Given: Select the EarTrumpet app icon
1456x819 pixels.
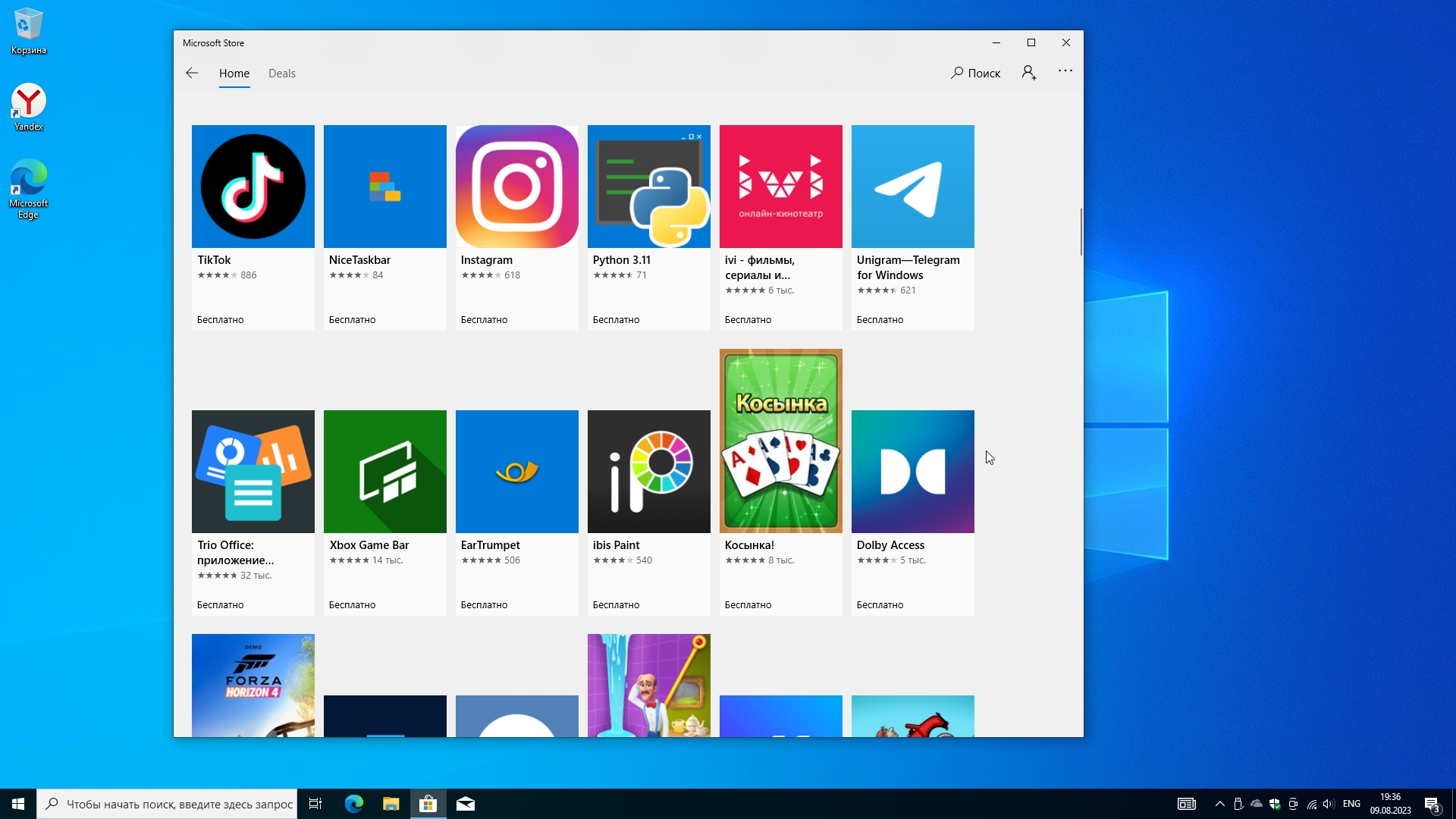Looking at the screenshot, I should click(516, 472).
